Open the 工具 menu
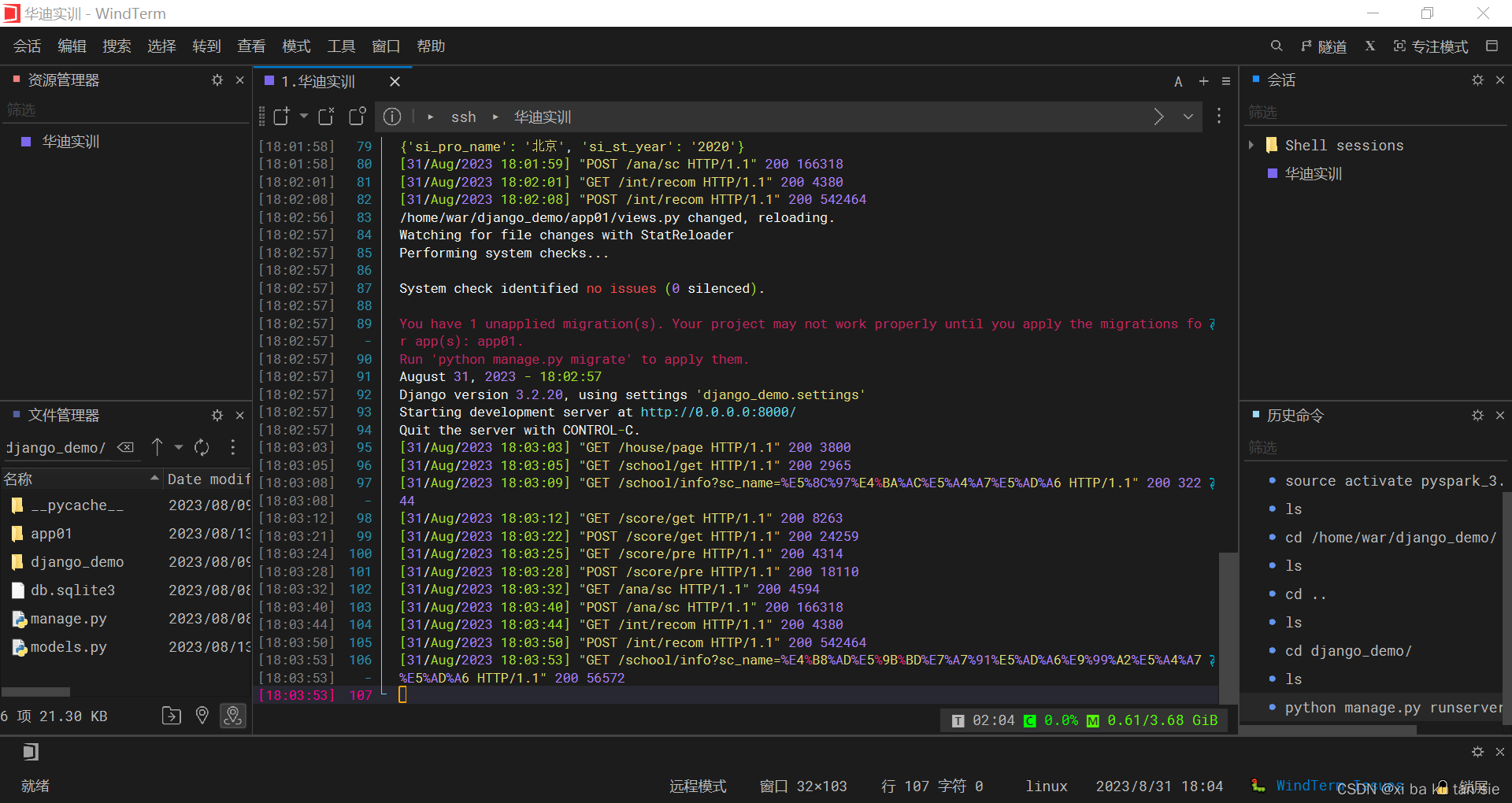The width and height of the screenshot is (1512, 803). coord(341,46)
